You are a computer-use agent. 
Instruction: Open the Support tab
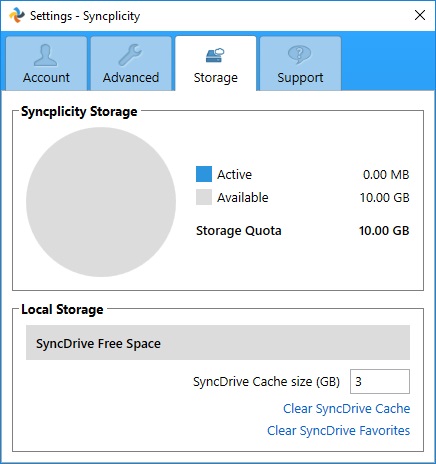coord(300,63)
